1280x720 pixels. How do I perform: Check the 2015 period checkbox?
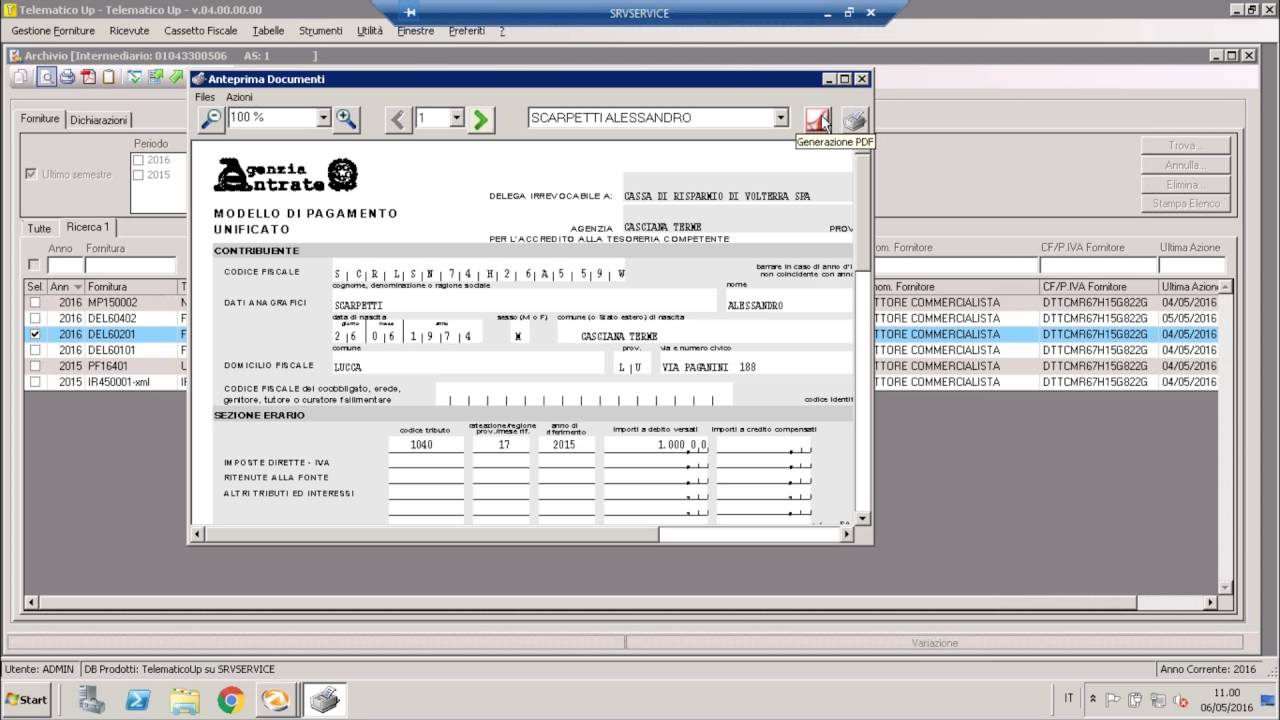tap(139, 175)
